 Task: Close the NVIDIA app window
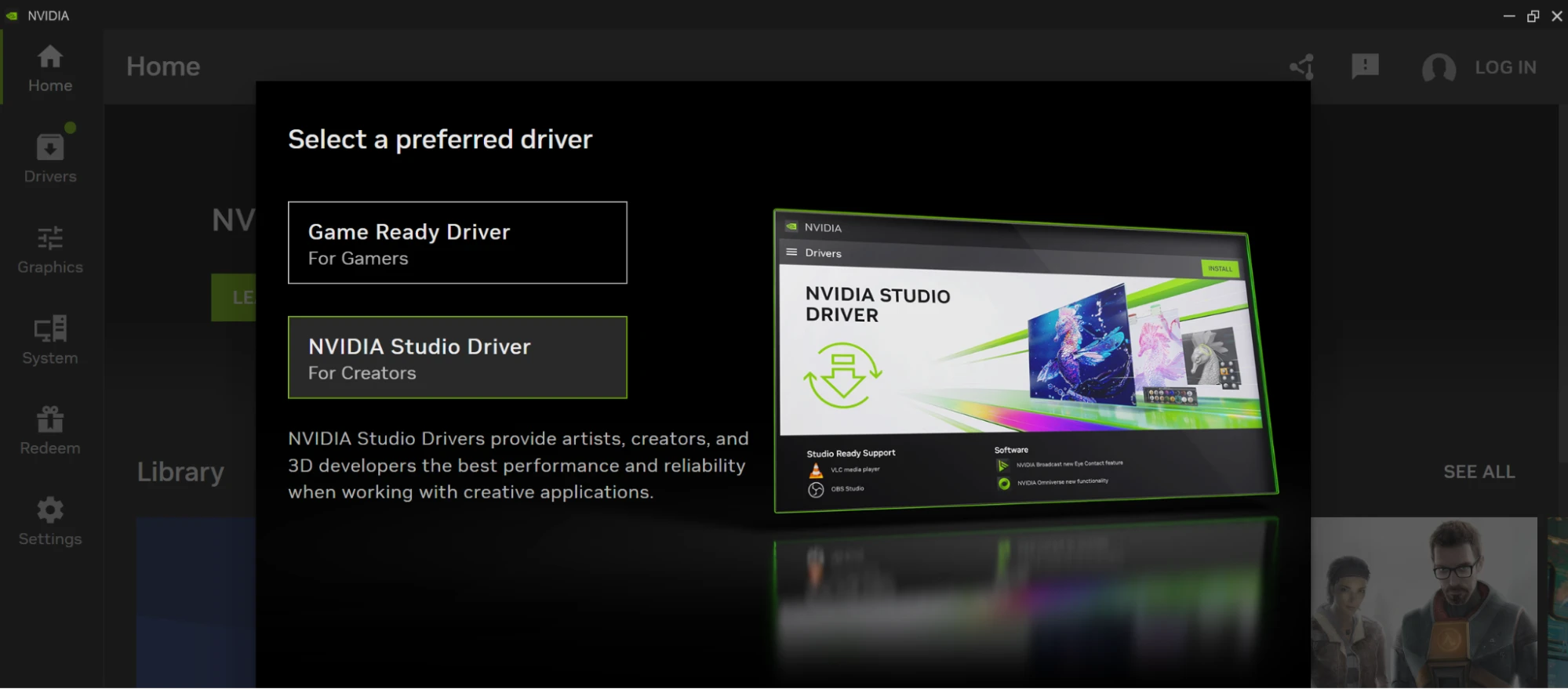tap(1557, 16)
